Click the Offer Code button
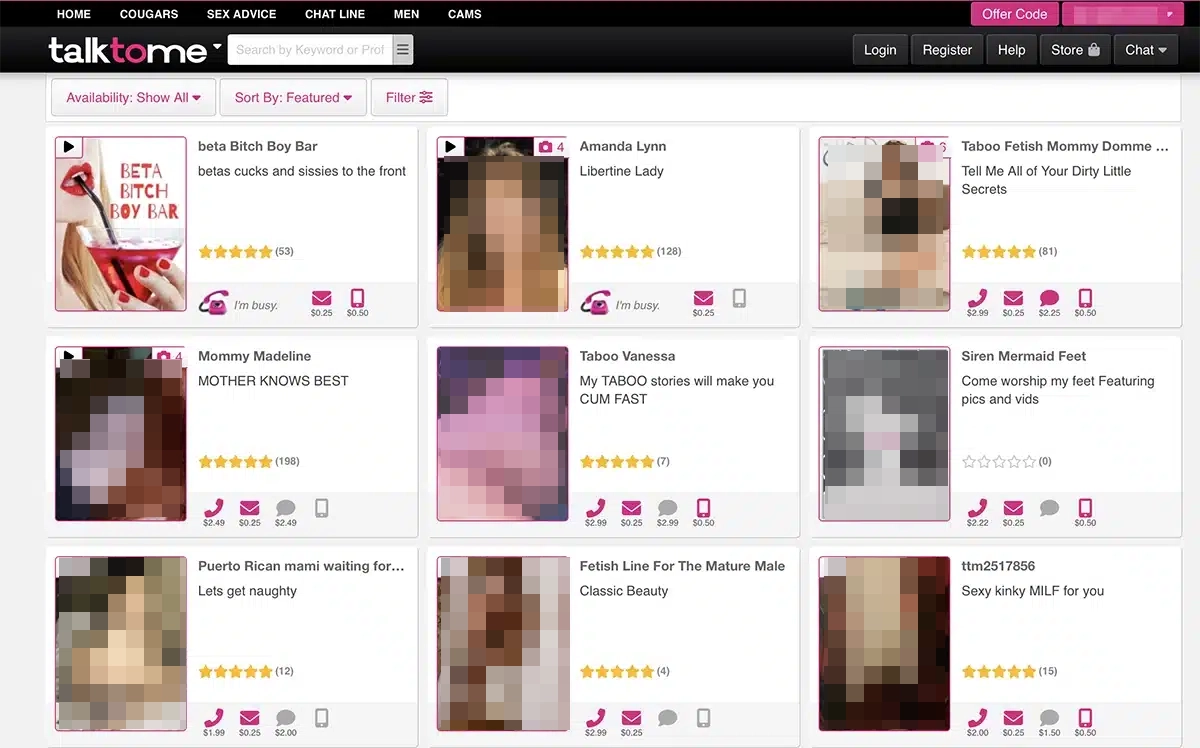This screenshot has height=748, width=1200. pyautogui.click(x=1014, y=14)
